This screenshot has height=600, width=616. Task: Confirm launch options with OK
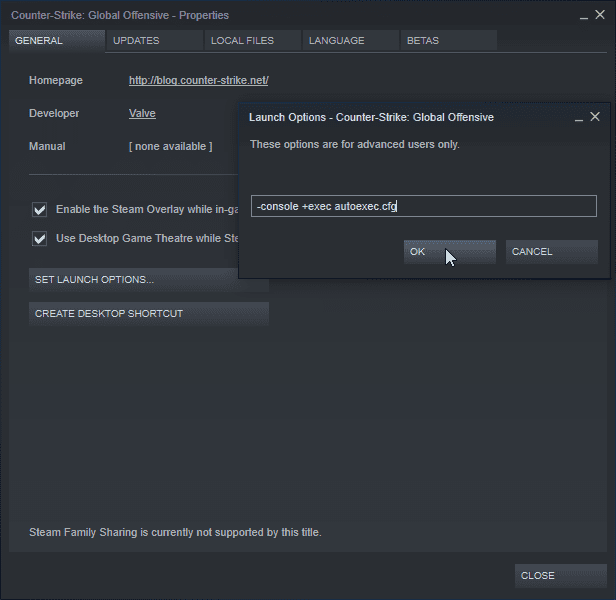pos(449,252)
